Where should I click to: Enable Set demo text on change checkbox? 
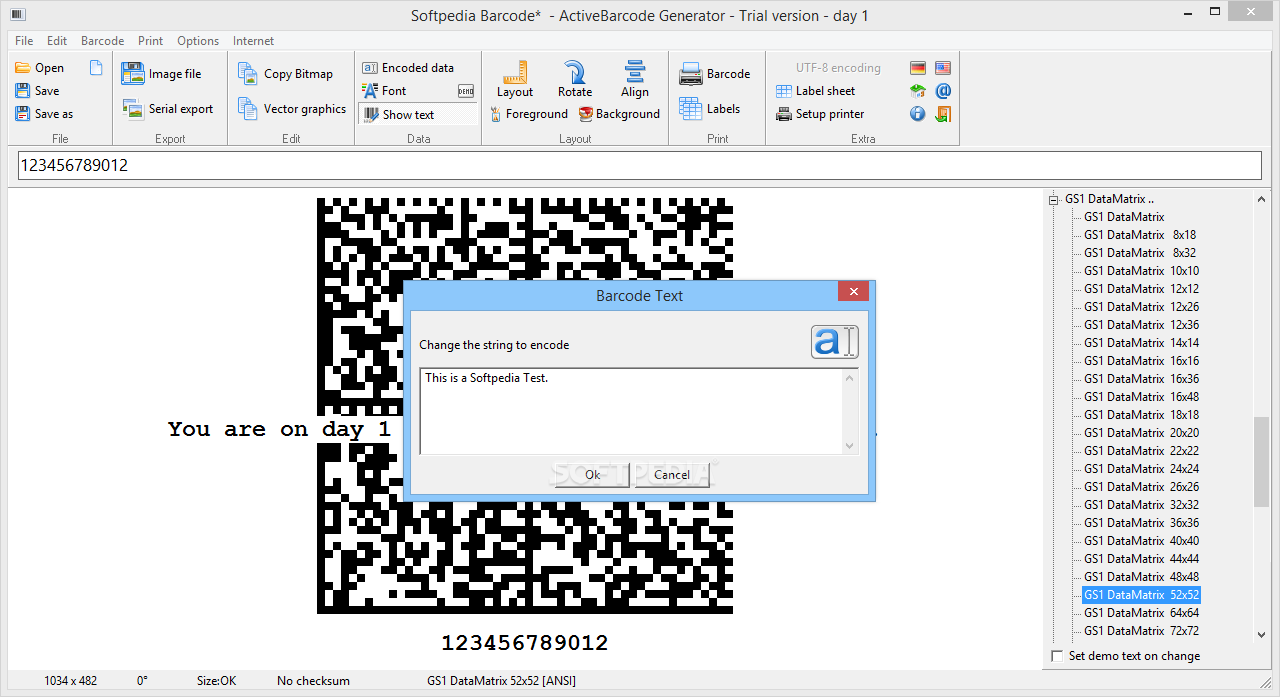tap(1058, 656)
